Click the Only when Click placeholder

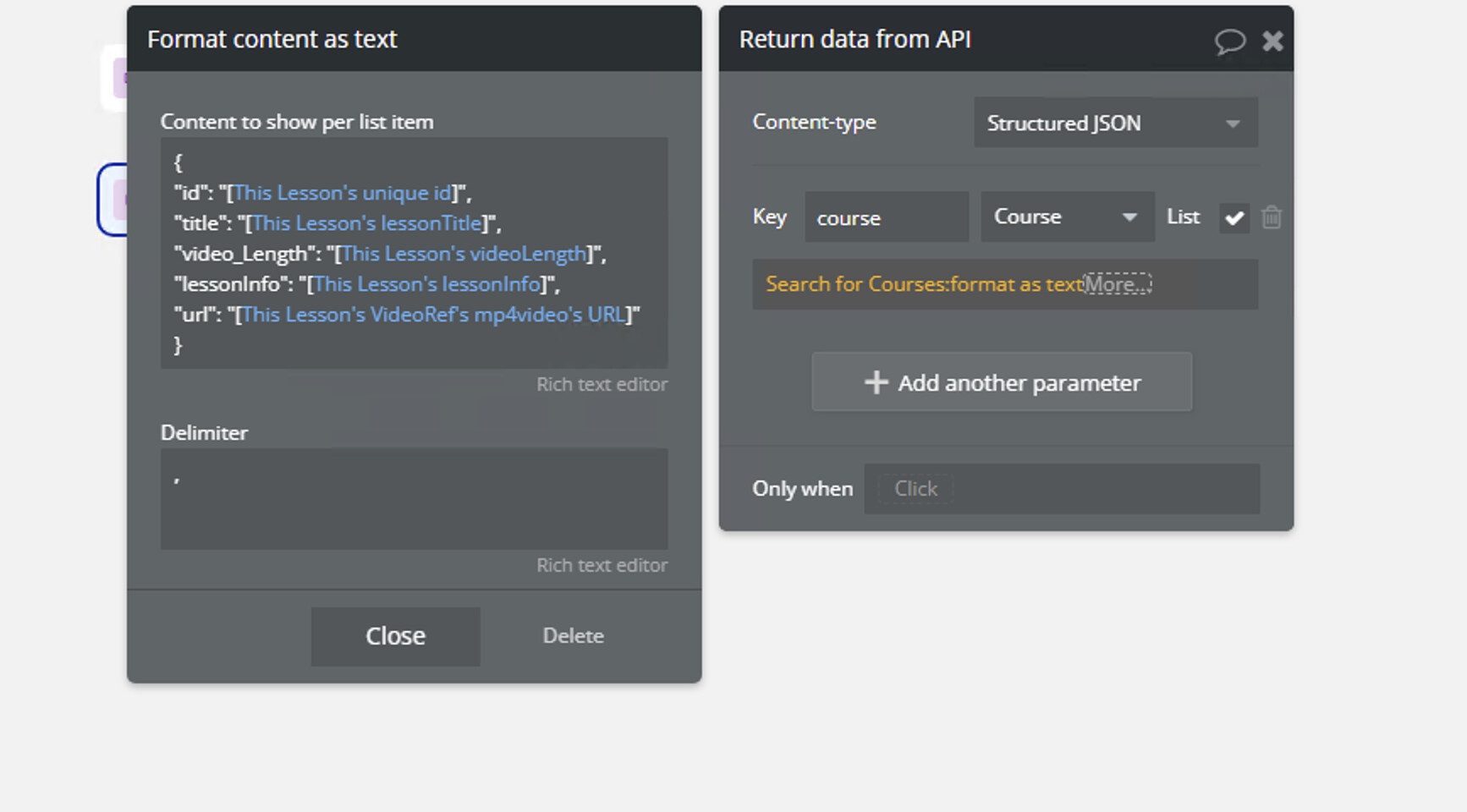[915, 489]
